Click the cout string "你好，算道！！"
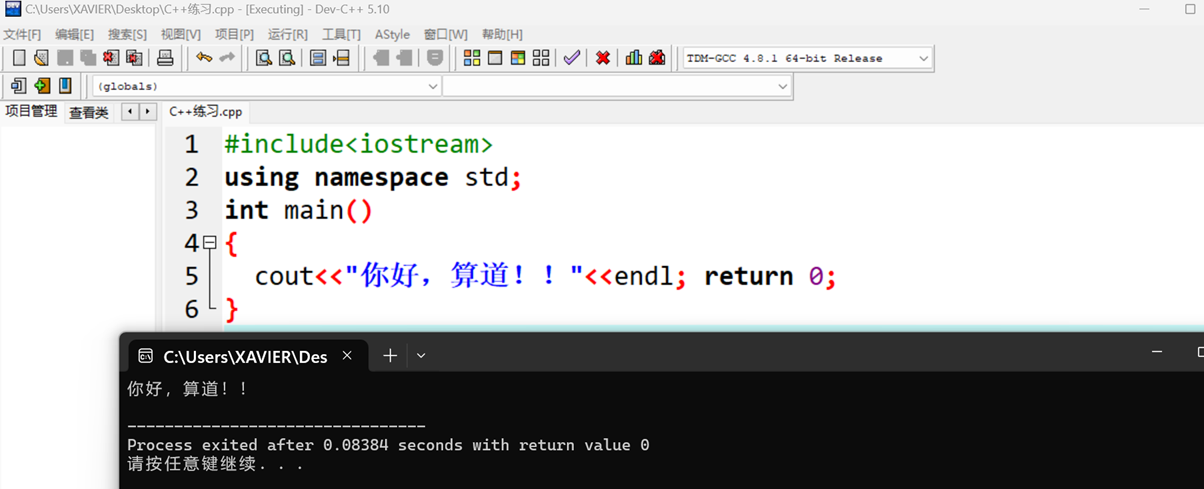 tap(464, 276)
